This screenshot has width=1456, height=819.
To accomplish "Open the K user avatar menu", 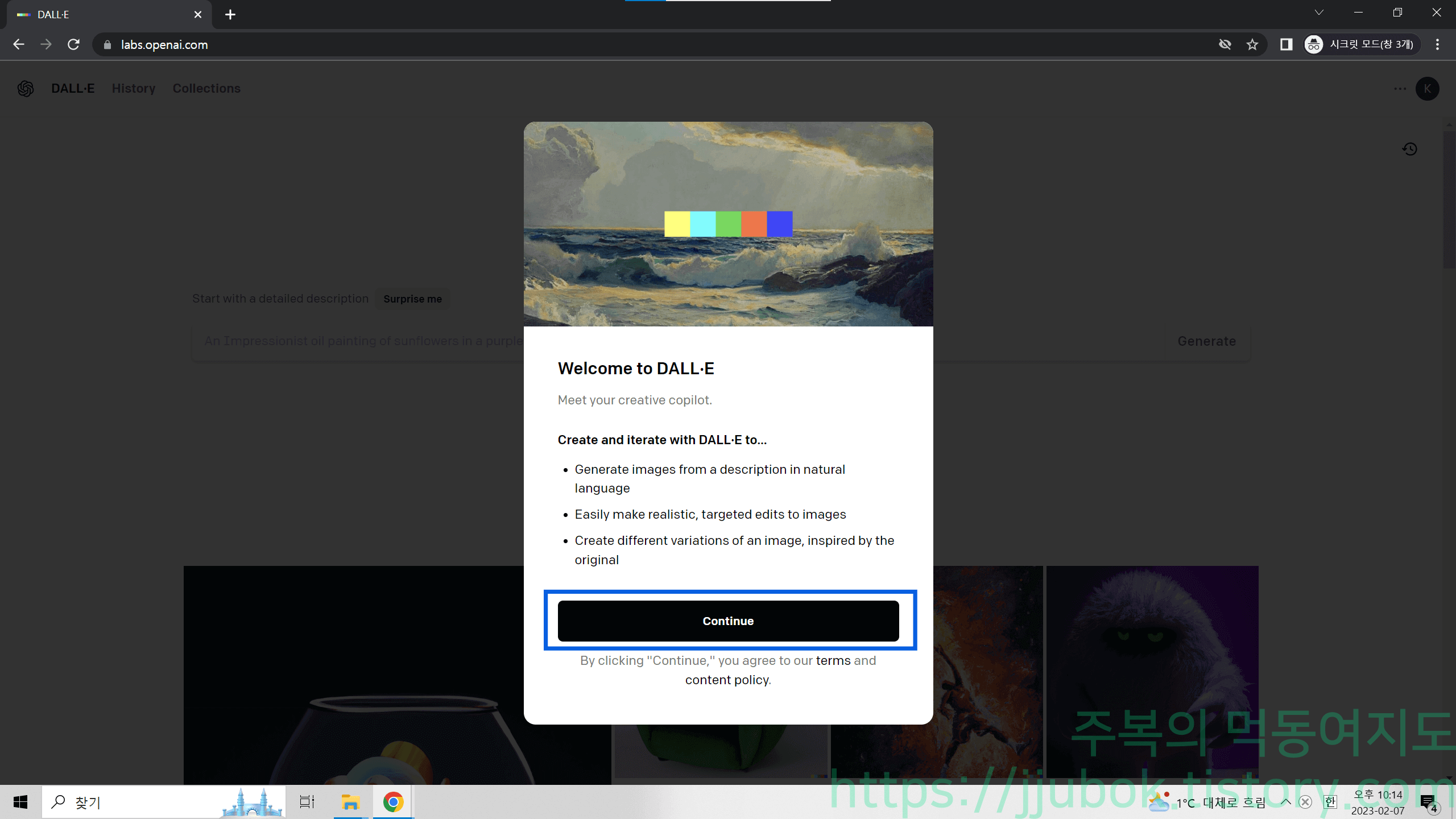I will [x=1427, y=88].
